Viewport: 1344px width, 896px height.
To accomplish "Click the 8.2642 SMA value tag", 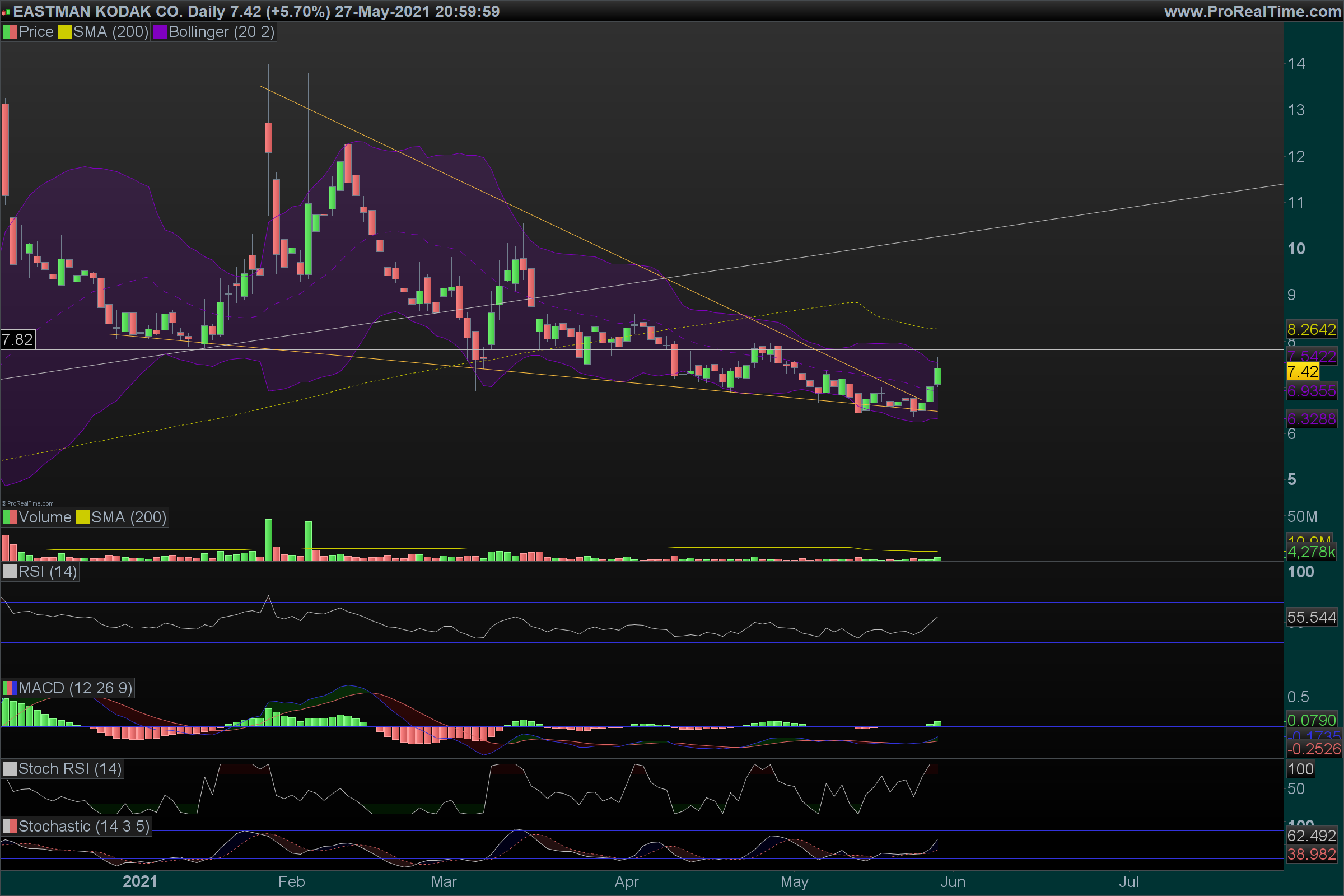I will point(1311,330).
